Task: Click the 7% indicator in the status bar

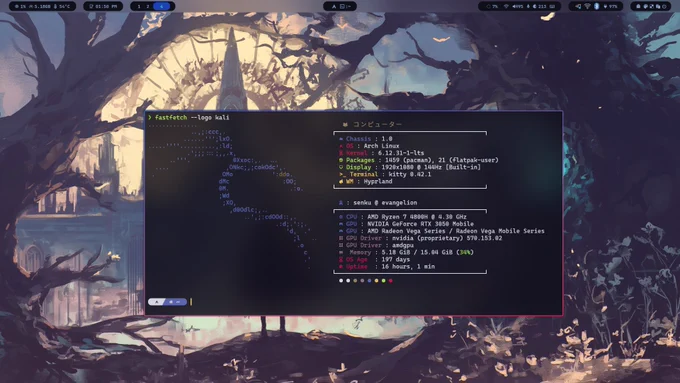Action: (492, 6)
